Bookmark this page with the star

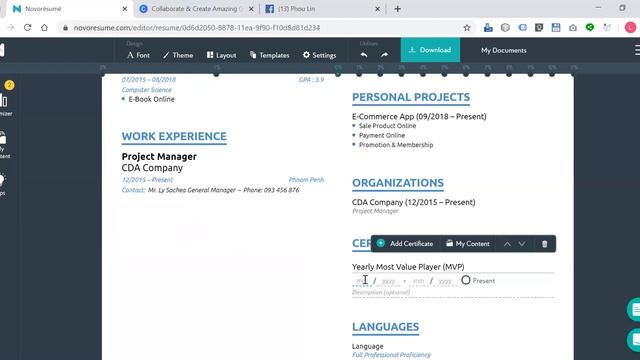click(467, 28)
